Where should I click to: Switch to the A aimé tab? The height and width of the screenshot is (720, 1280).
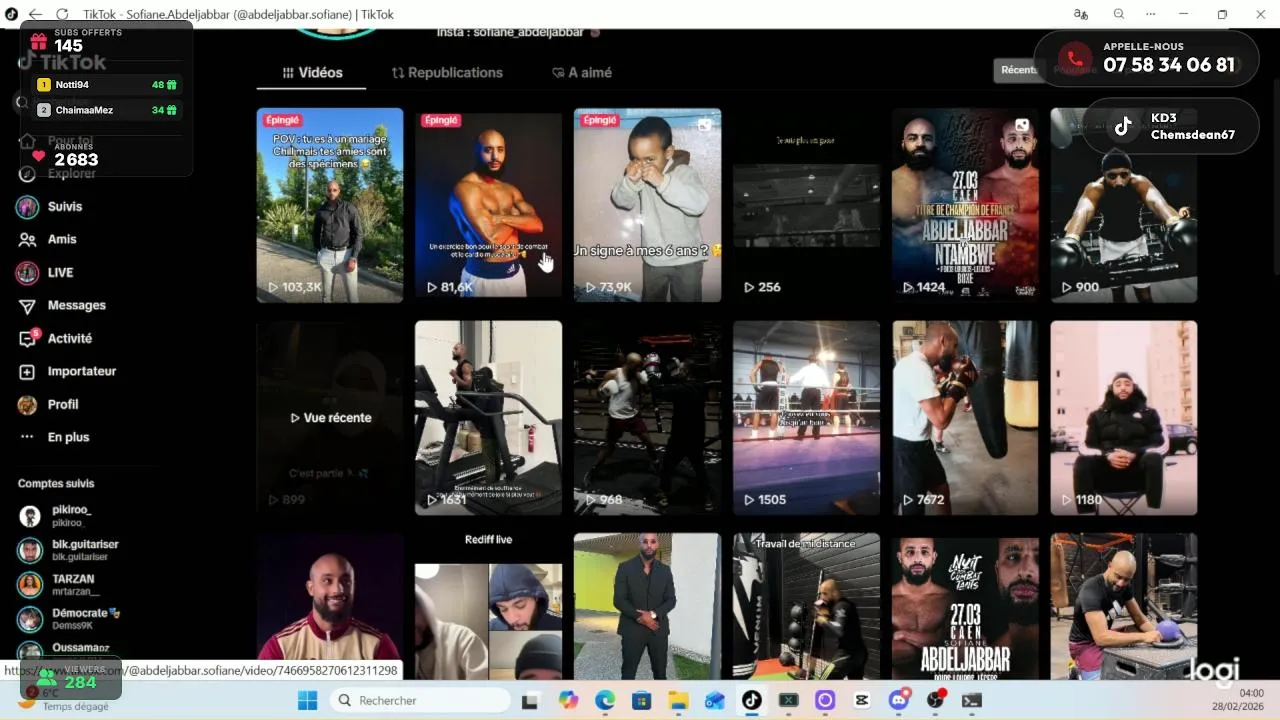point(581,73)
